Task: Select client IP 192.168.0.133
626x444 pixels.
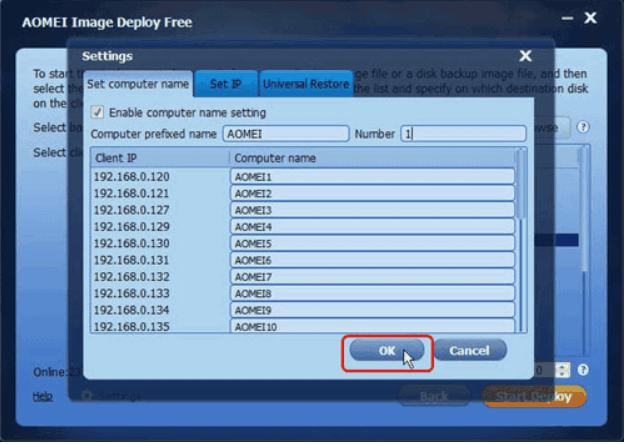Action: click(131, 293)
